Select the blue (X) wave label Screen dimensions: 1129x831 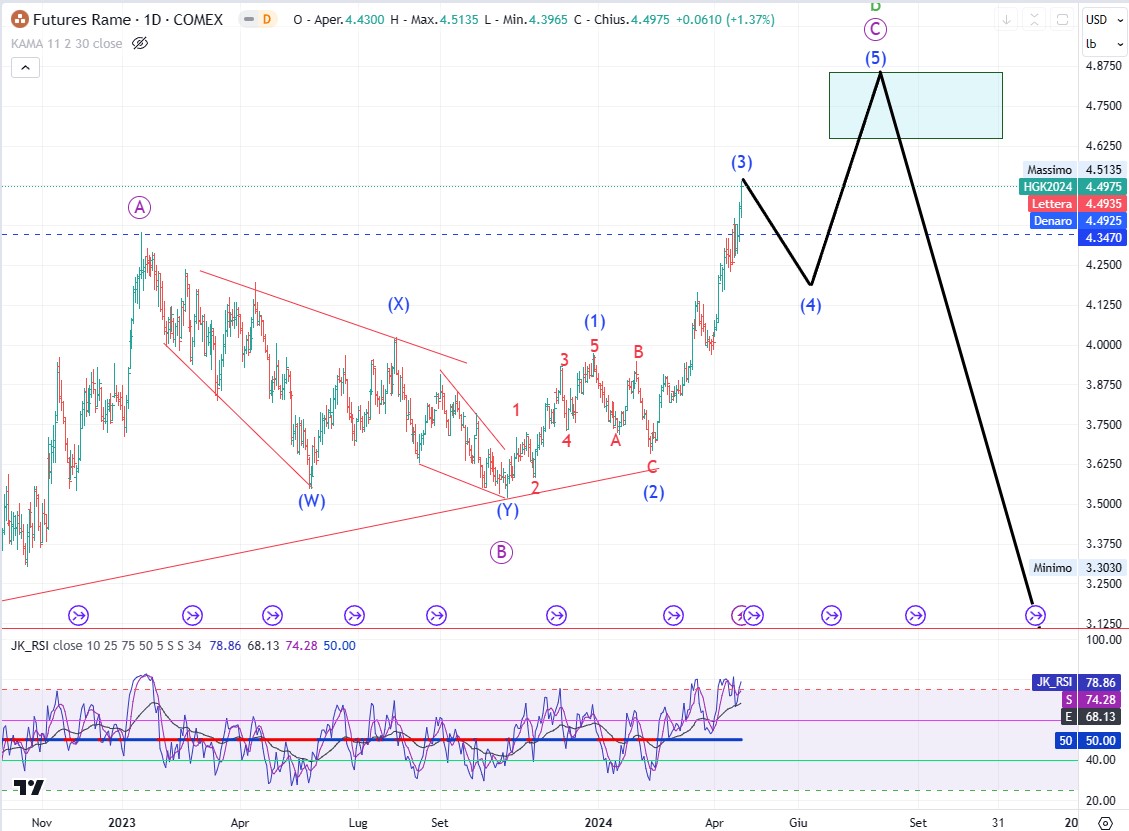pos(399,304)
